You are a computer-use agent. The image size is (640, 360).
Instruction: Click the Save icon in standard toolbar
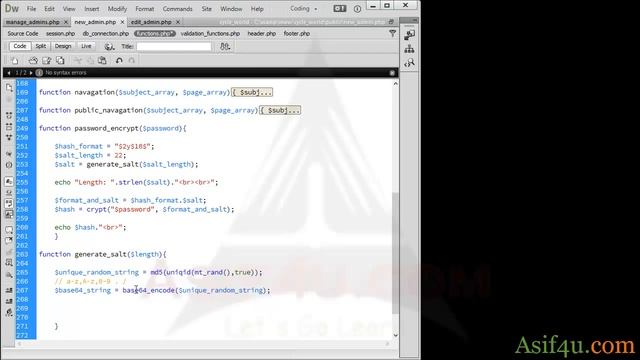[47, 61]
